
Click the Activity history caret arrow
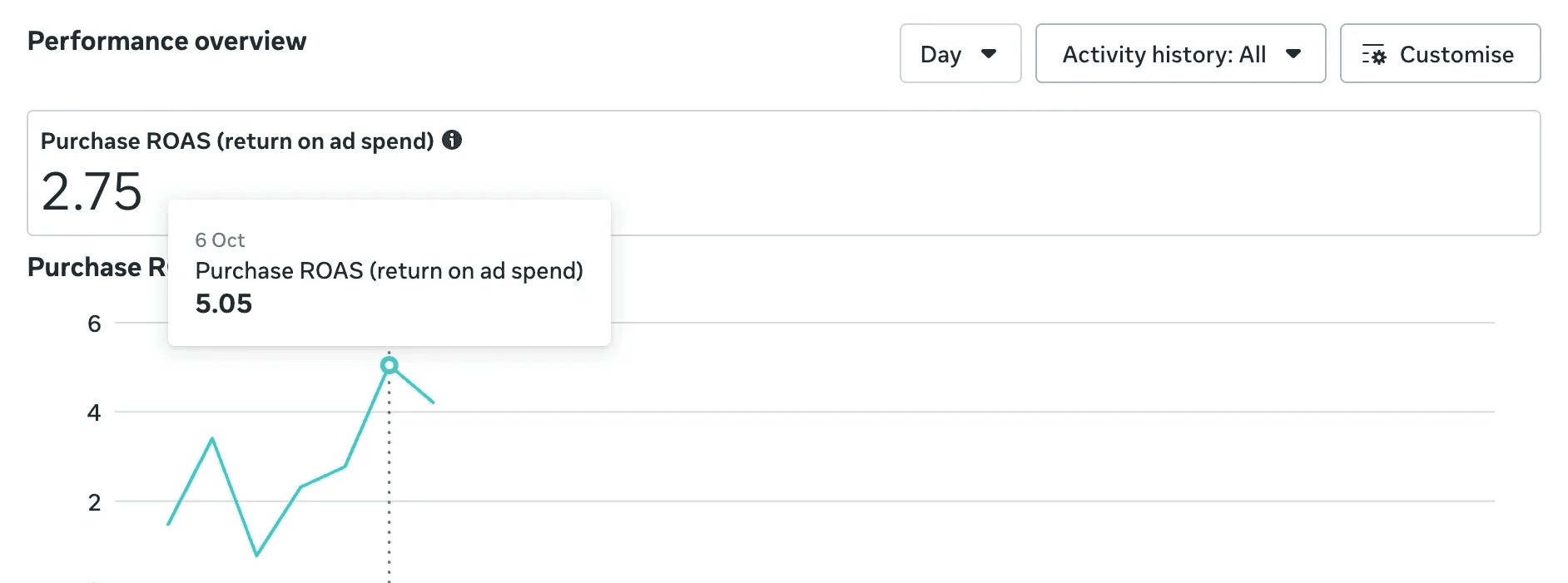click(x=1293, y=54)
